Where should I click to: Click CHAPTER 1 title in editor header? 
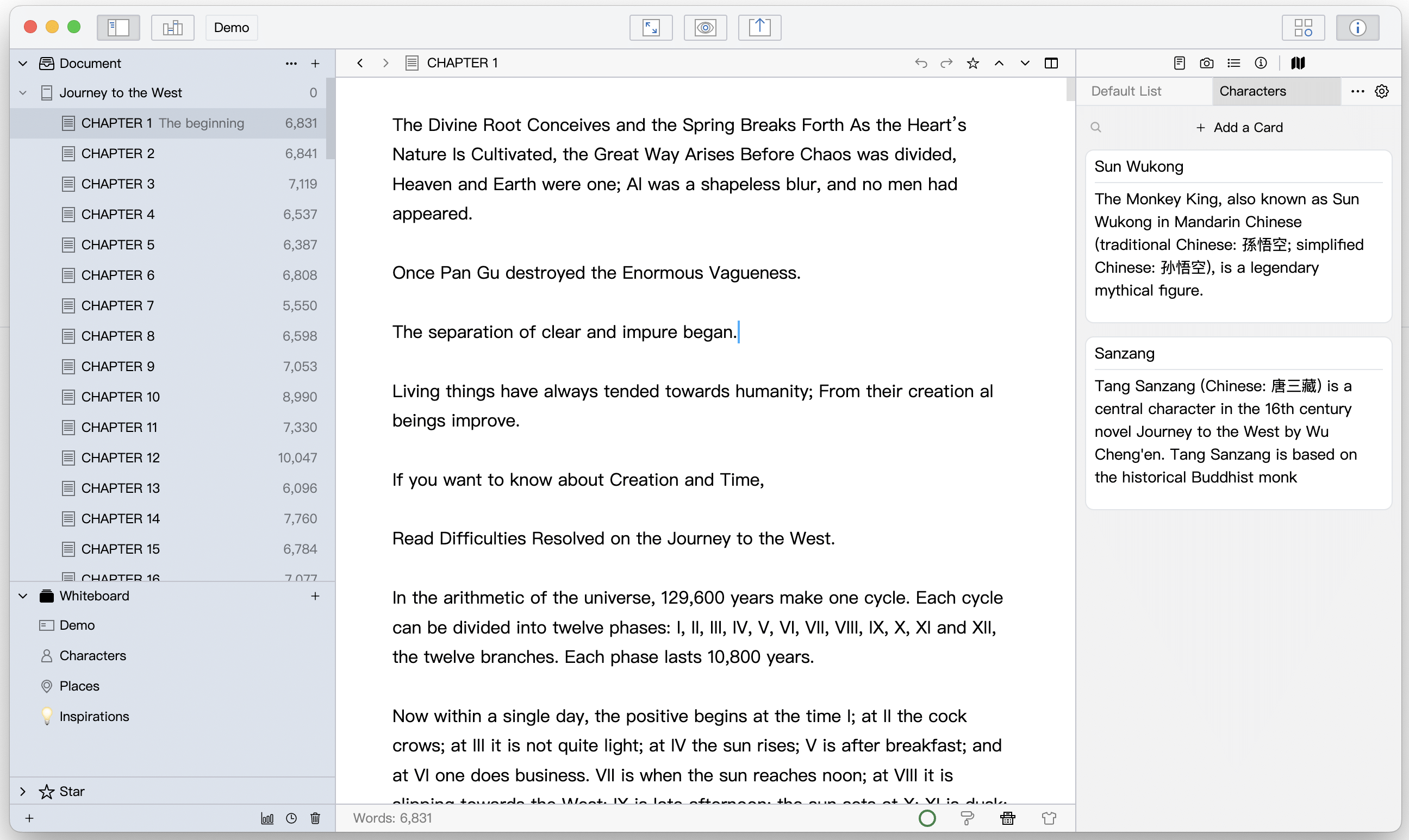[x=462, y=63]
